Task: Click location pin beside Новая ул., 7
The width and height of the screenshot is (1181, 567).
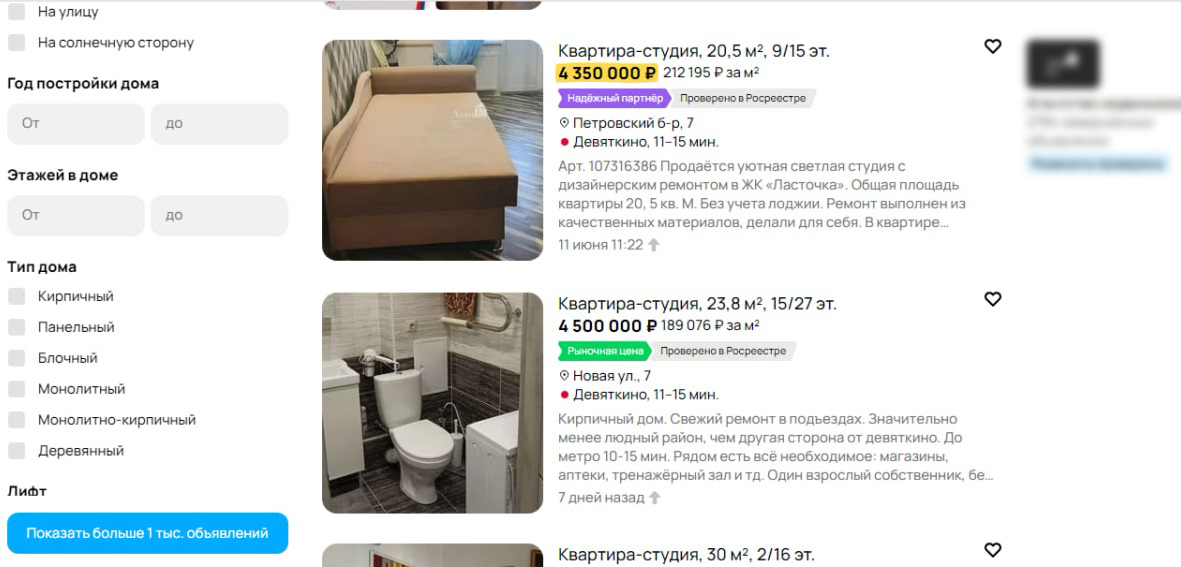Action: click(x=564, y=376)
